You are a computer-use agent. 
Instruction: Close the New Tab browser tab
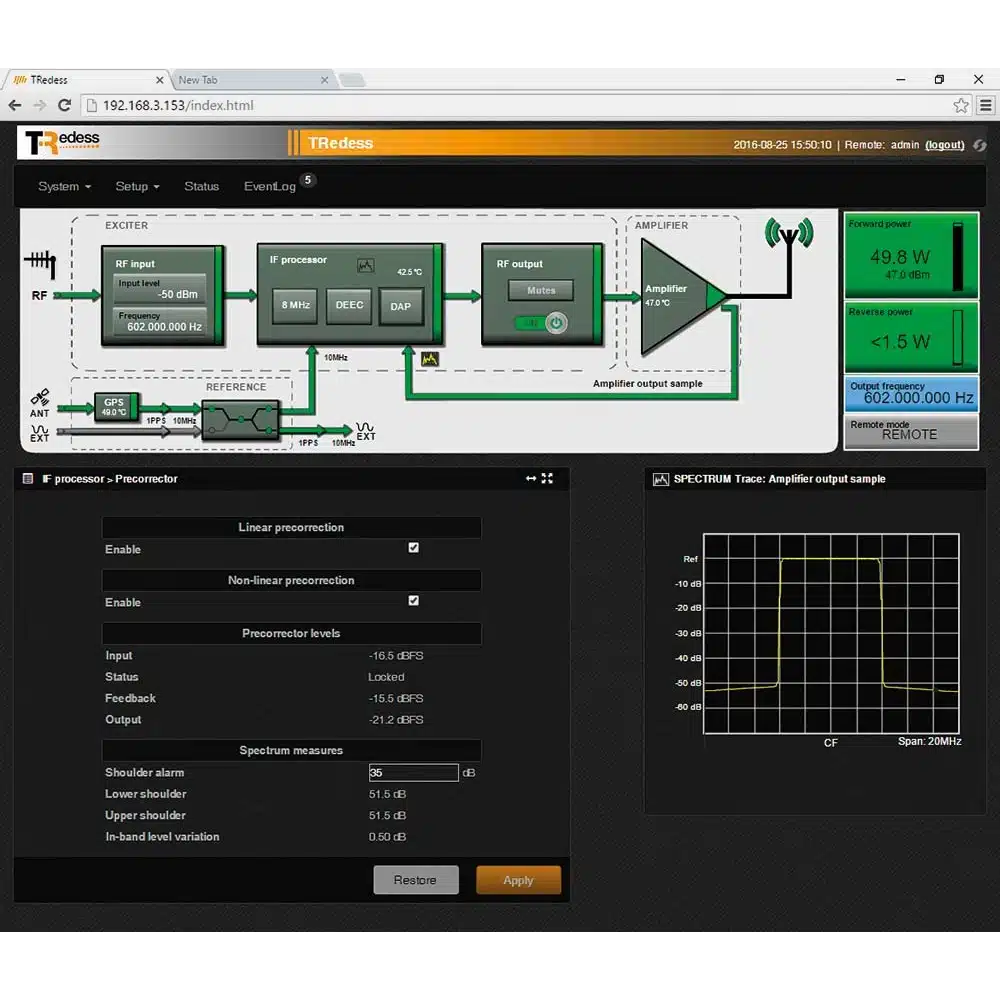click(325, 80)
